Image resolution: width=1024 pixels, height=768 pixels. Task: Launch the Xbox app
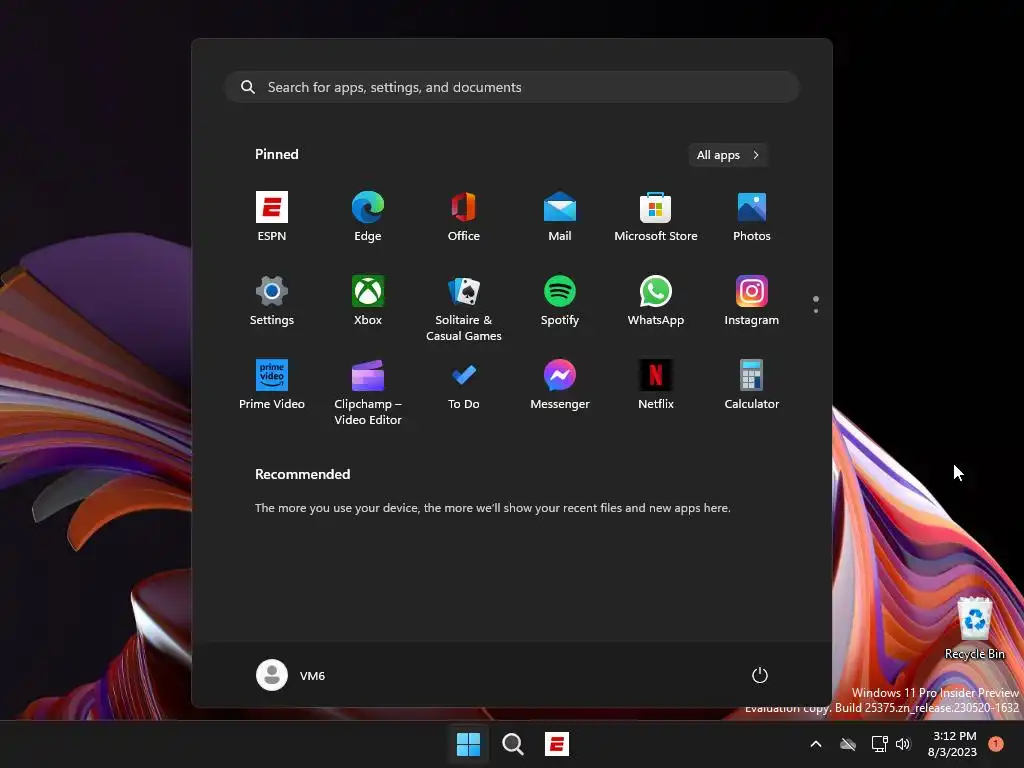pos(368,300)
